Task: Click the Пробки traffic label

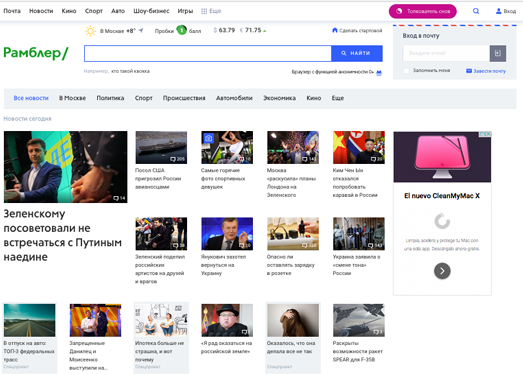Action: (x=164, y=31)
